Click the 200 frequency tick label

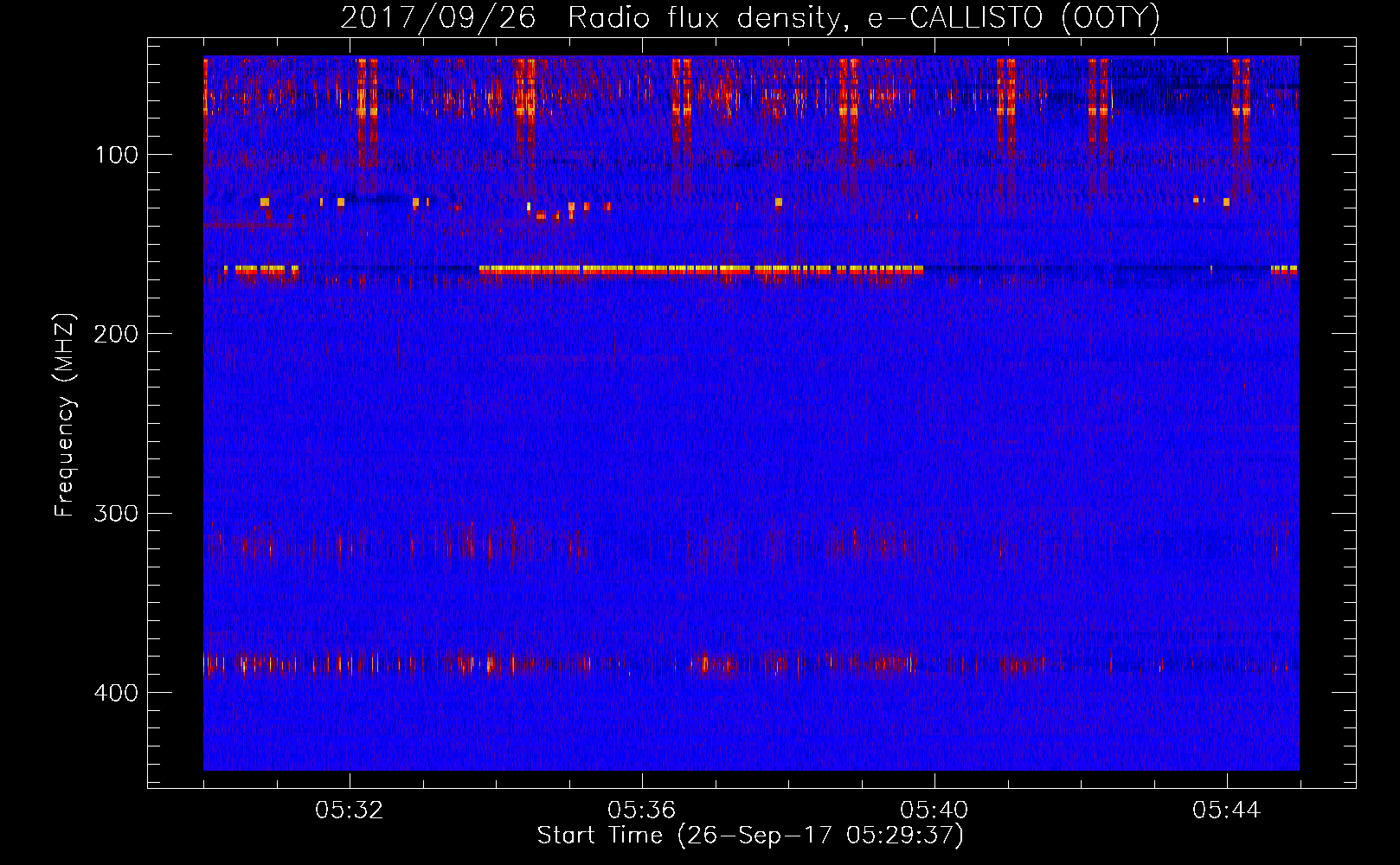[x=116, y=334]
